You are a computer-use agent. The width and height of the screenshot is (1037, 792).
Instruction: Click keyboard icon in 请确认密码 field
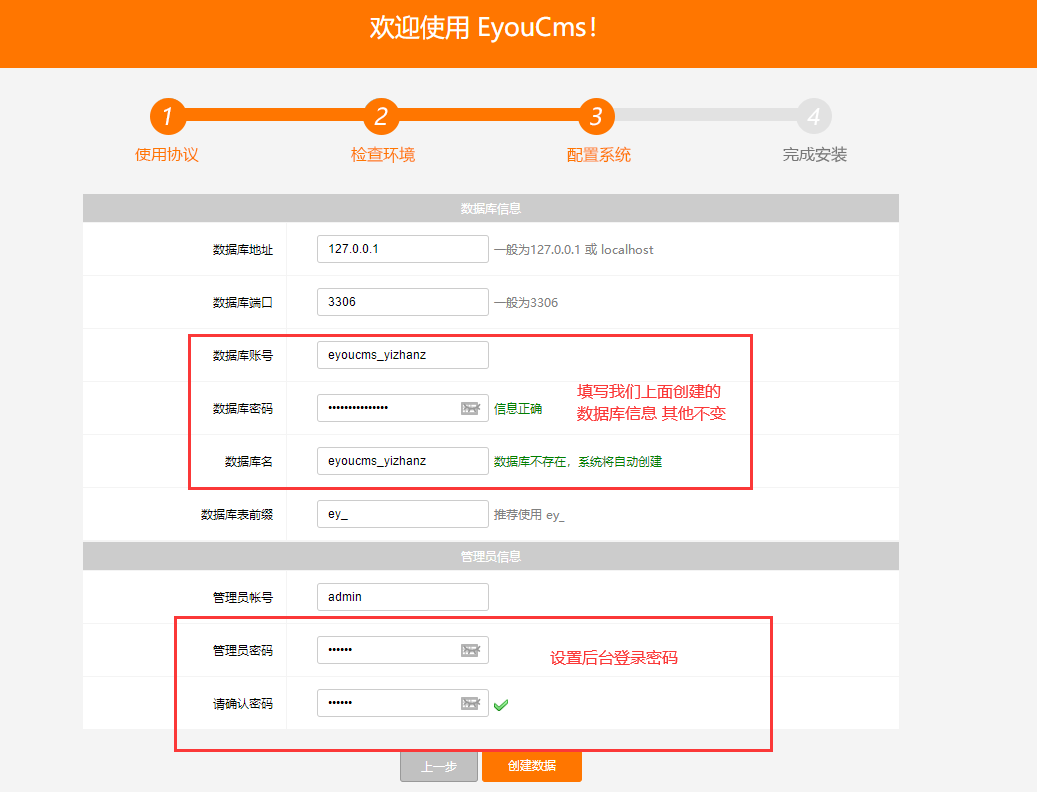point(471,702)
